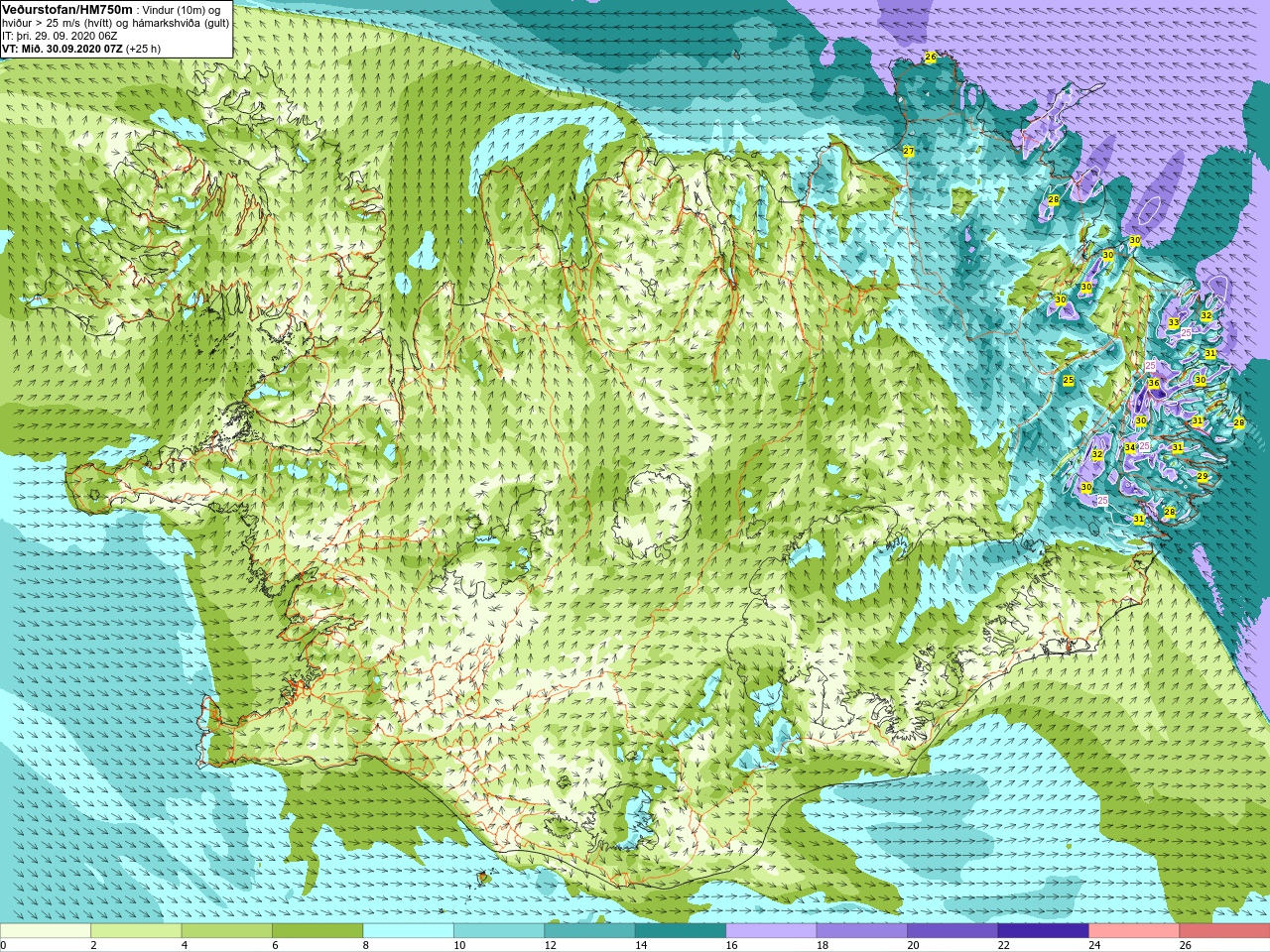Click the pale cyan 8–10 m/s legend swatch
Viewport: 1270px width, 952px height.
(408, 931)
